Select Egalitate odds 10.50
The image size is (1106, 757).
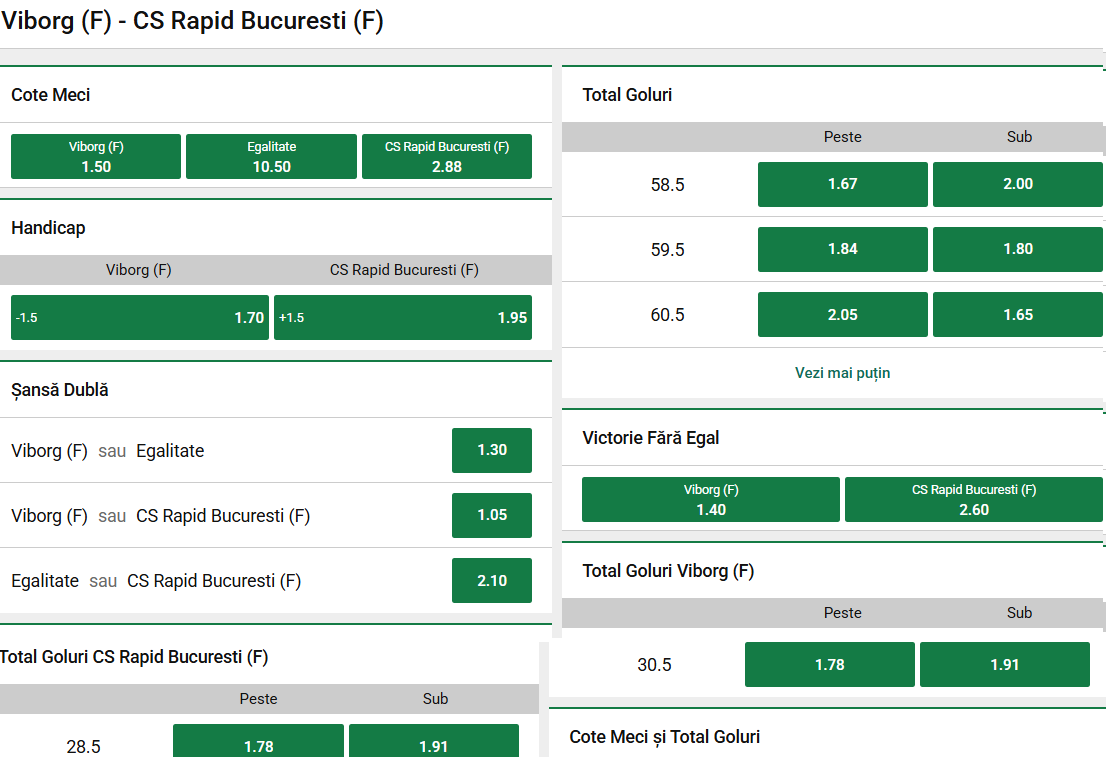pos(271,156)
